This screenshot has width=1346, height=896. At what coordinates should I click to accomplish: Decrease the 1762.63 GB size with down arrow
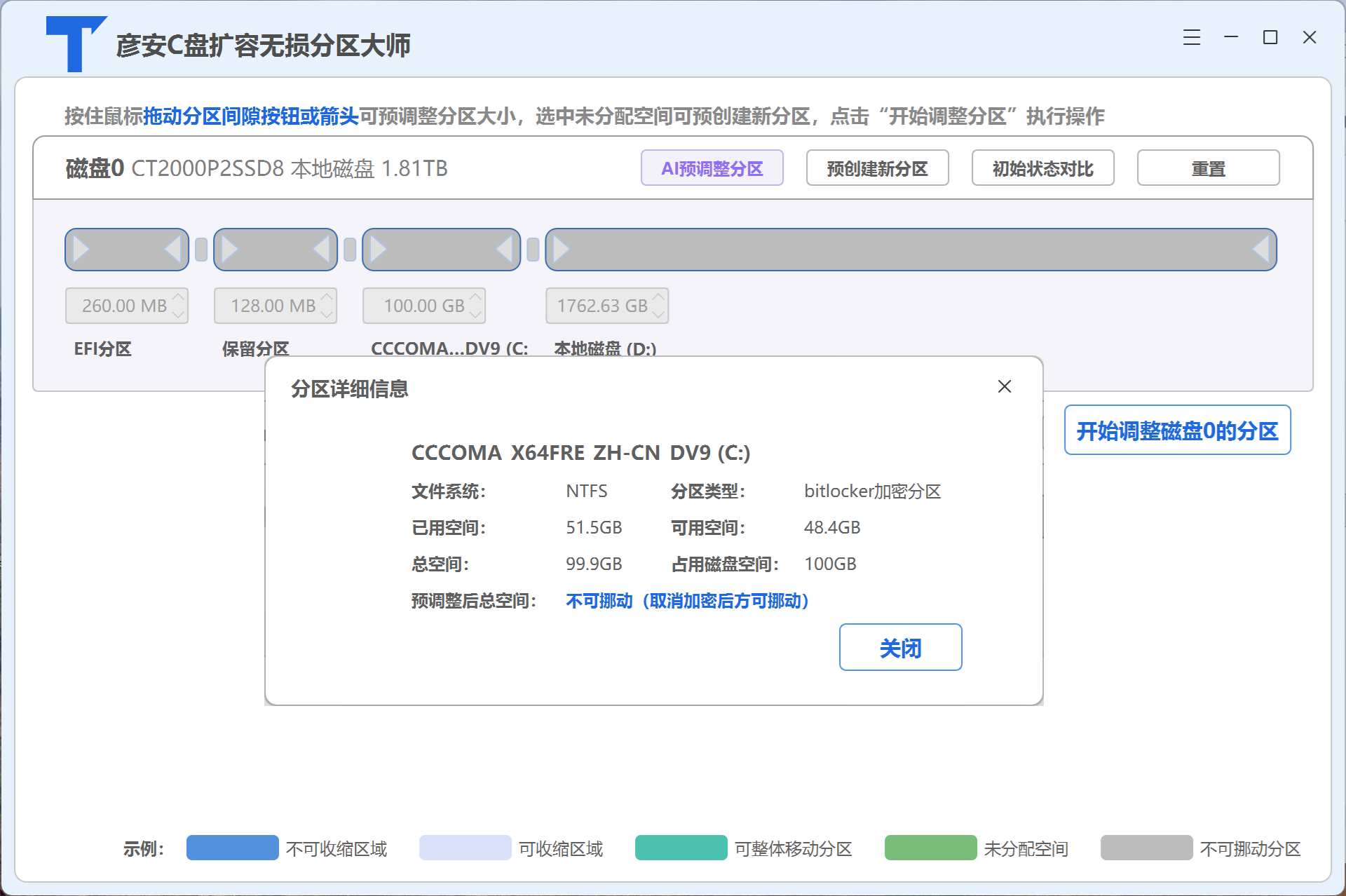pos(658,314)
